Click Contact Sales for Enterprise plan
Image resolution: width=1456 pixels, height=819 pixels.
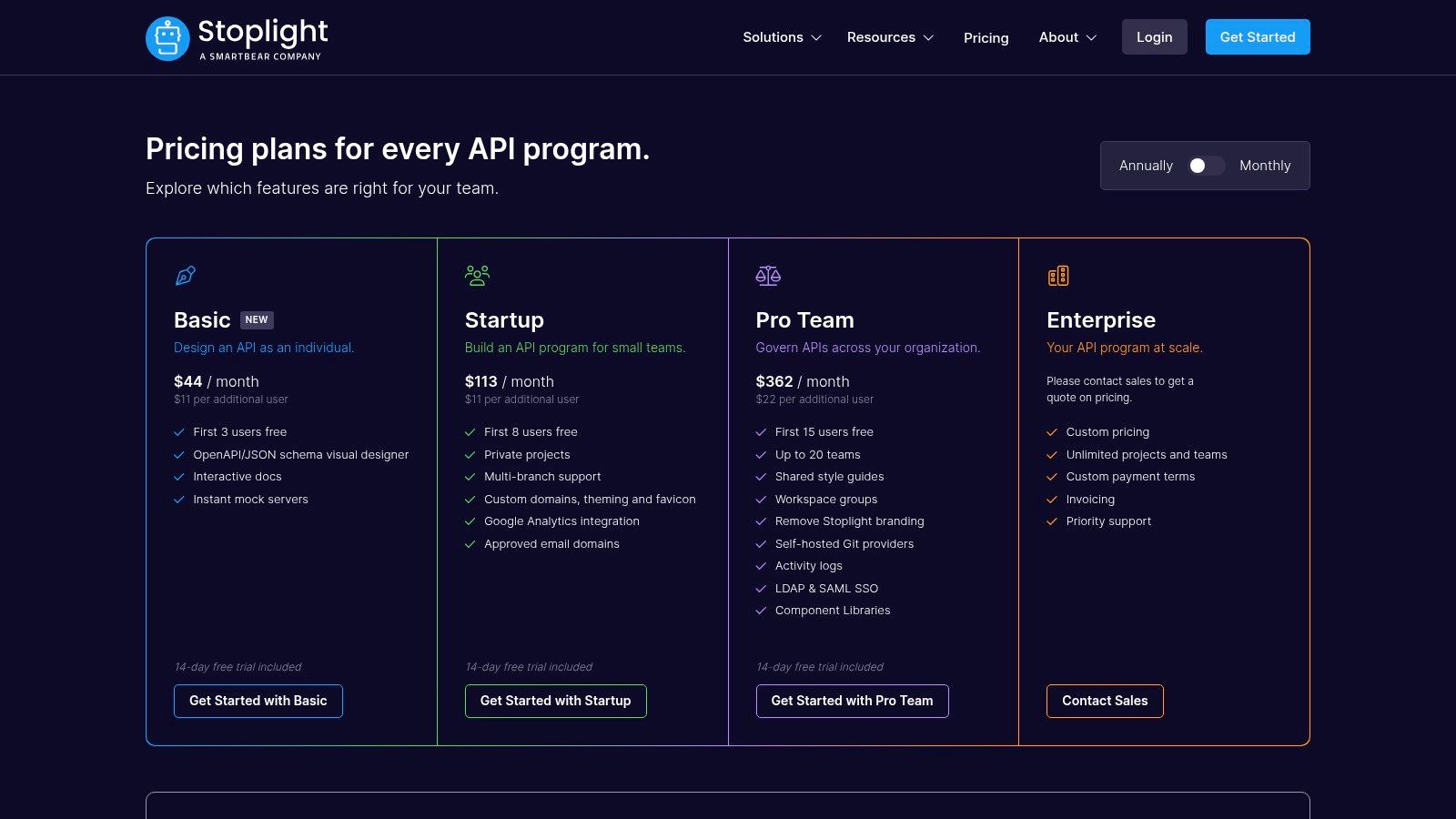tap(1105, 701)
